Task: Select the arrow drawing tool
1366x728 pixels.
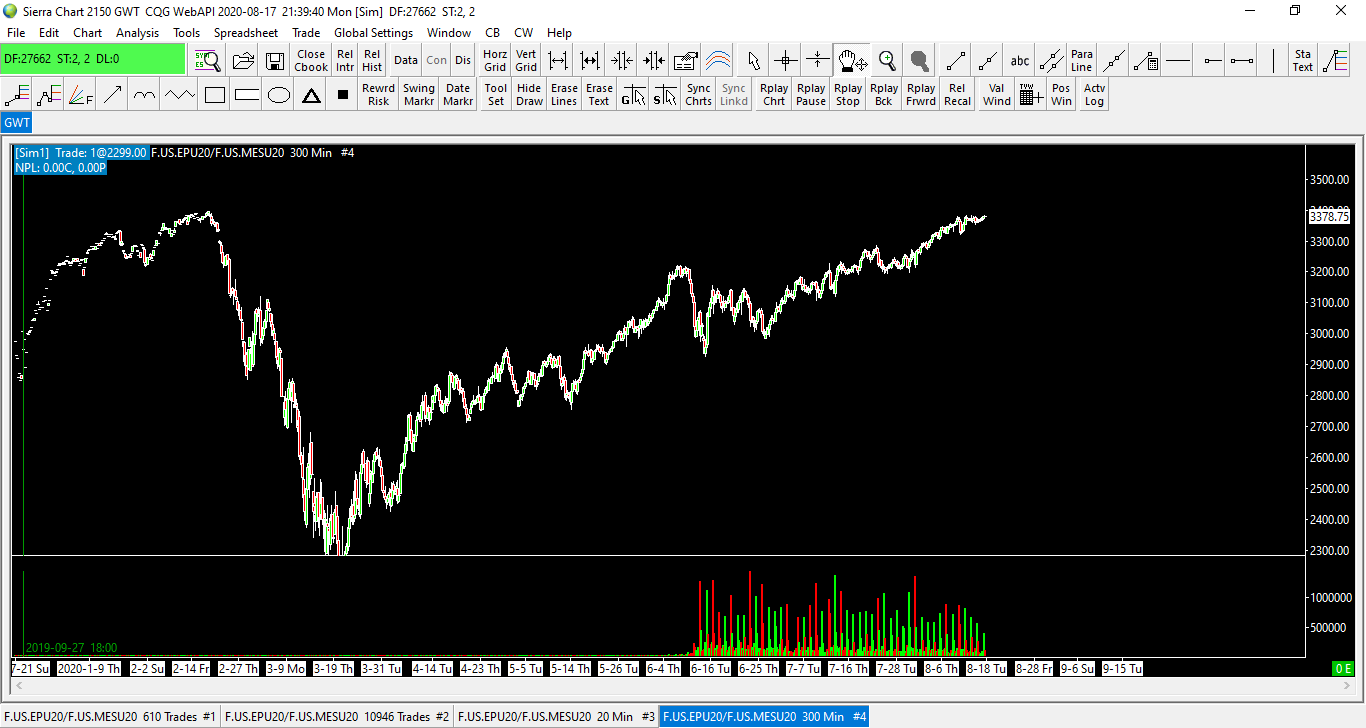Action: point(112,95)
